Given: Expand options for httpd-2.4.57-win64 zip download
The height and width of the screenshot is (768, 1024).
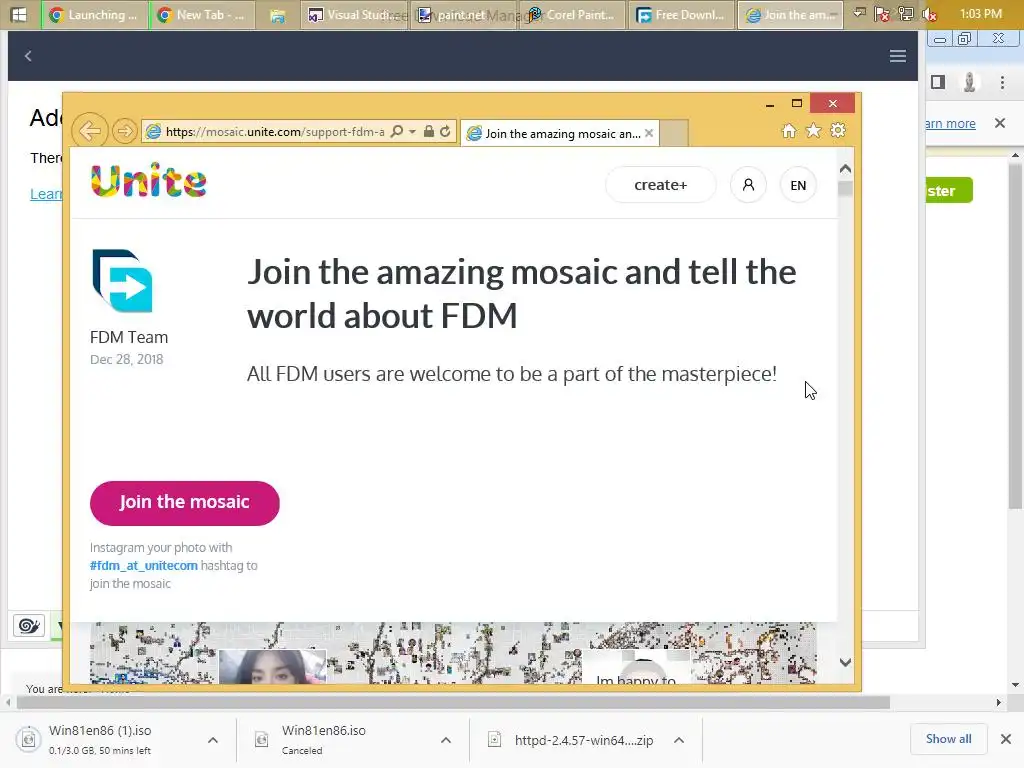Looking at the screenshot, I should (x=679, y=740).
